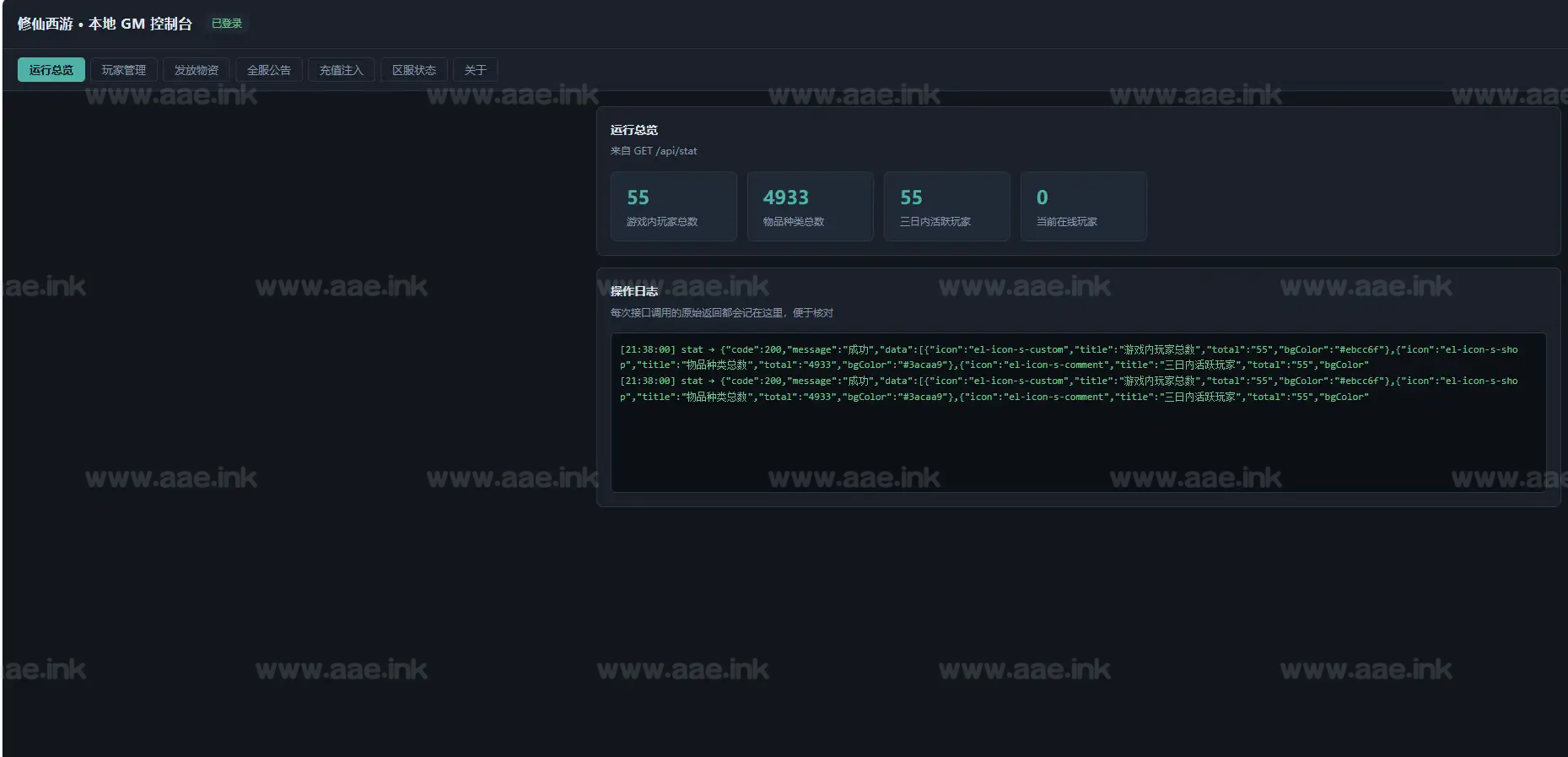Select the 全服公告 tab
The image size is (1568, 757).
[269, 70]
